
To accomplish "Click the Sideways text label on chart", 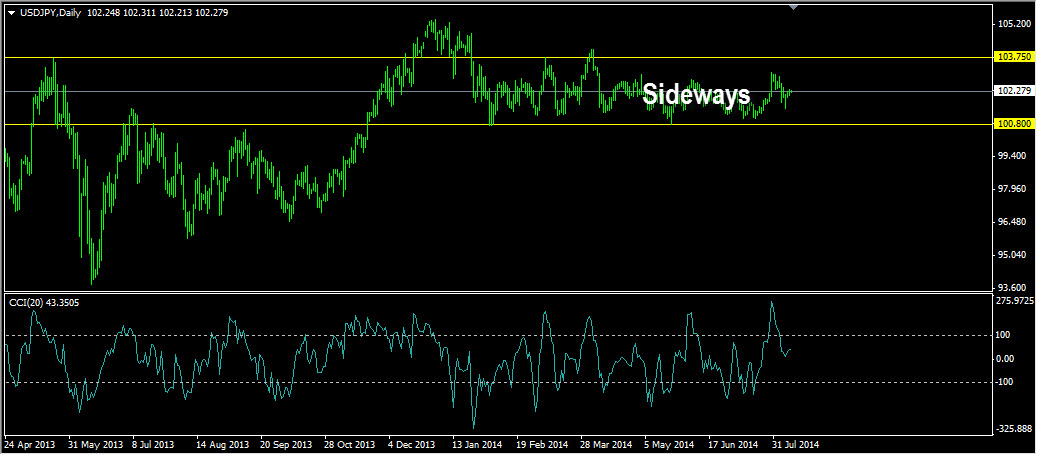I will 696,95.
